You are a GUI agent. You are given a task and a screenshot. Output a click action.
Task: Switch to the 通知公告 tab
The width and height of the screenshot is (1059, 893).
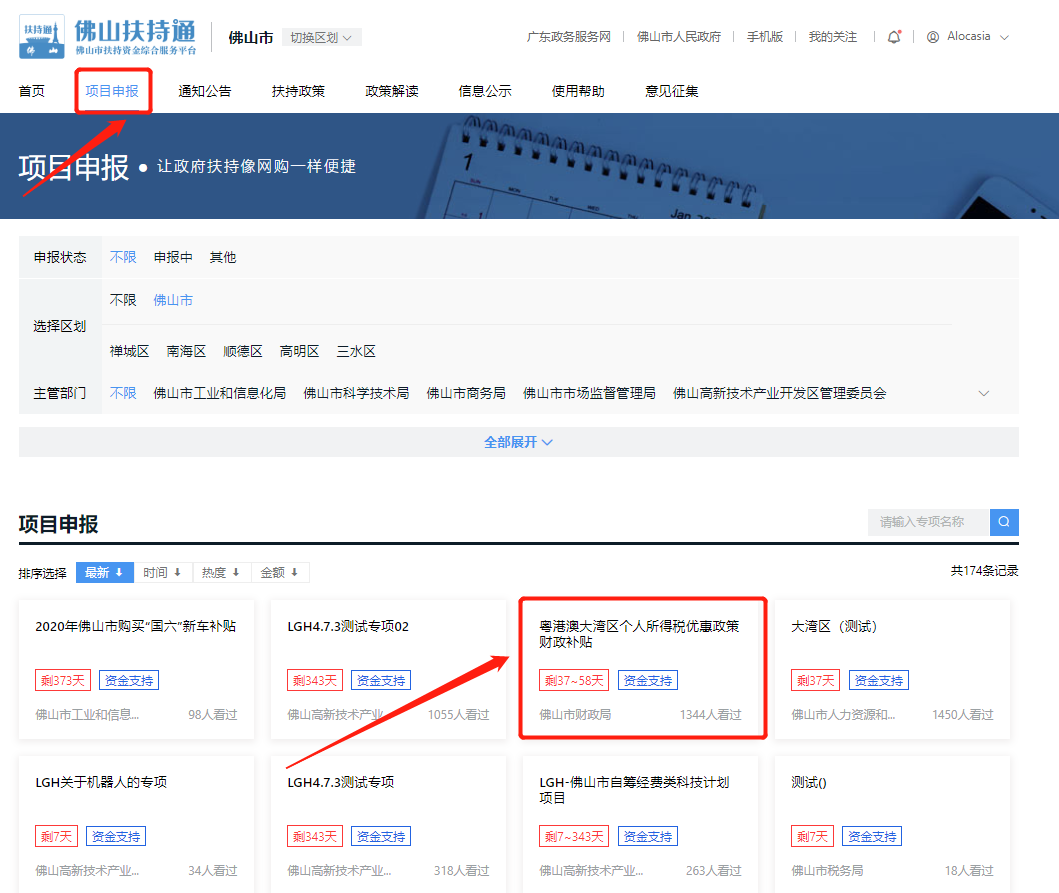coord(204,90)
